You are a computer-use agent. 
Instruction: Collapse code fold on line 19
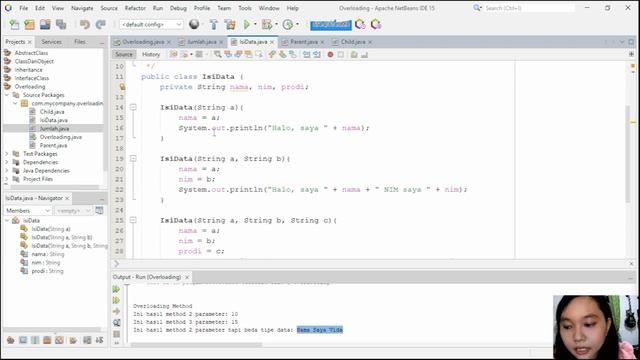pyautogui.click(x=133, y=159)
